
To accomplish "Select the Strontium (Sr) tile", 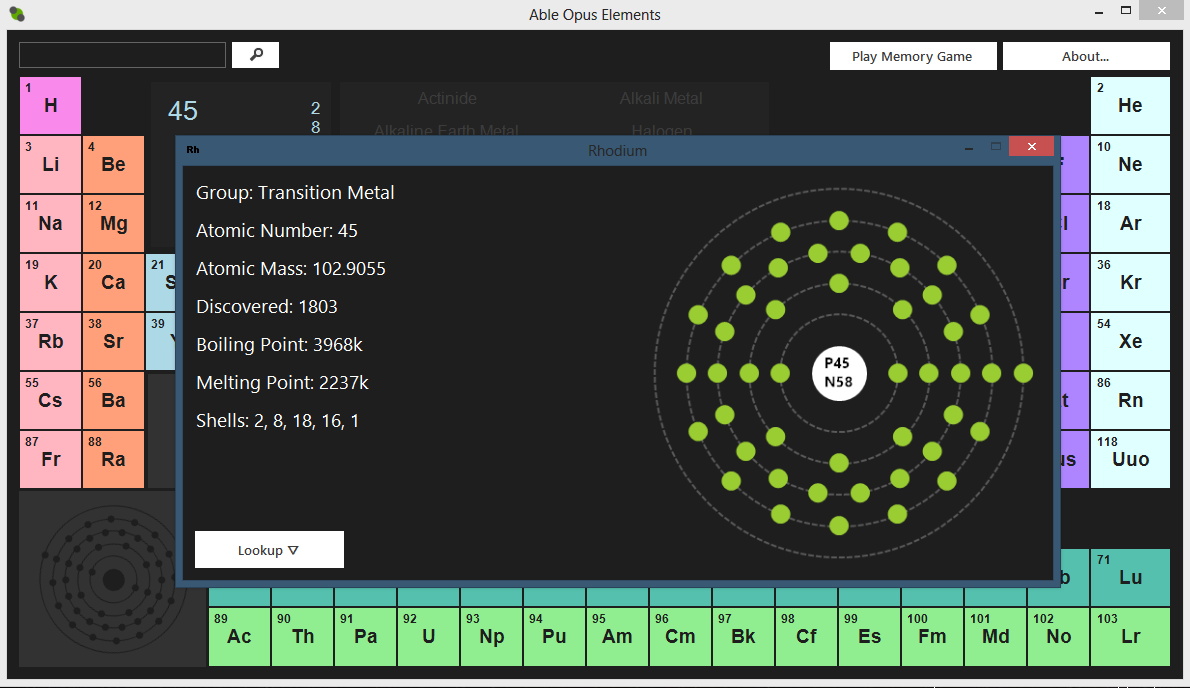I will tap(113, 341).
